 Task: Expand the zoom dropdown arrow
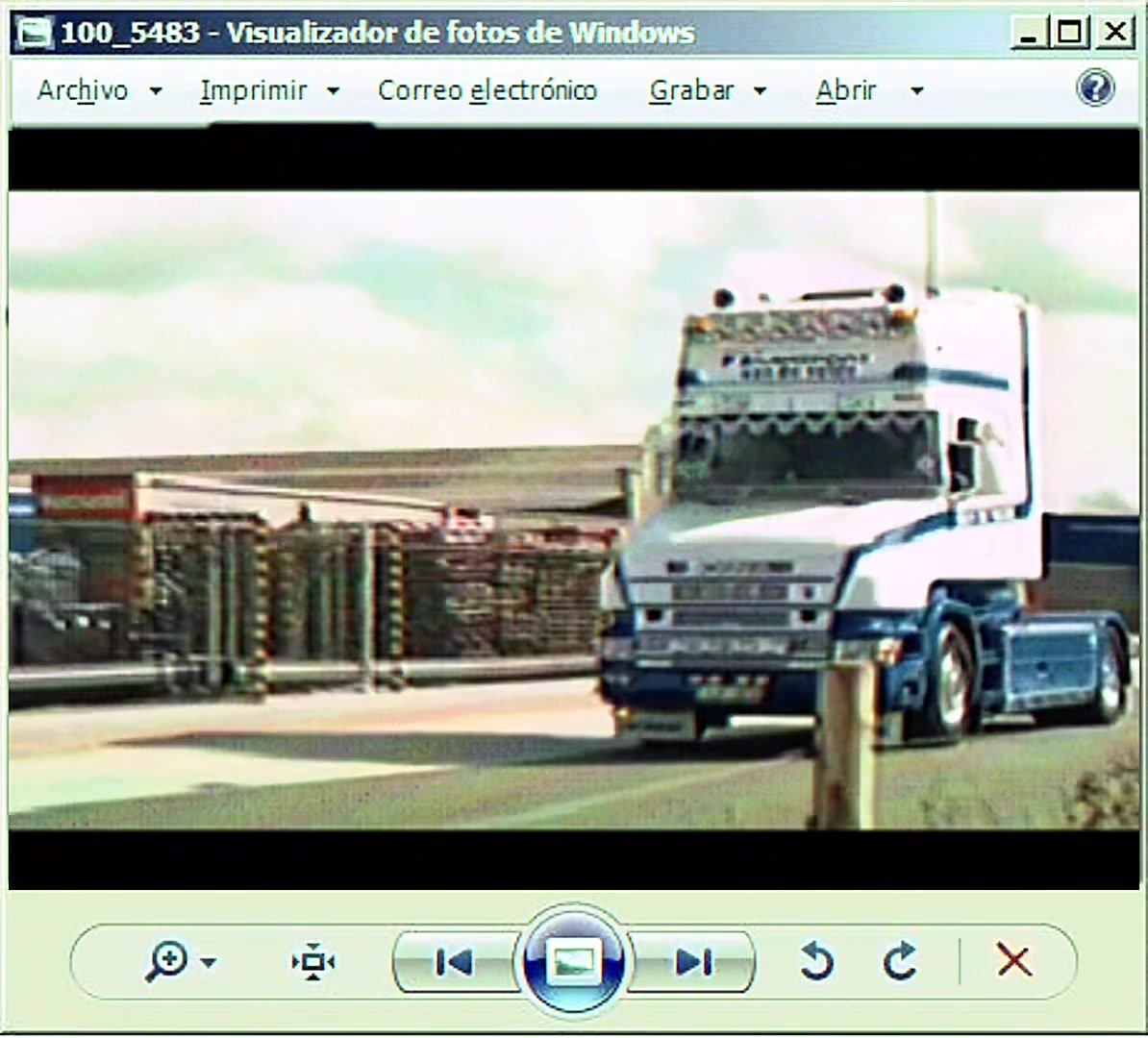pyautogui.click(x=209, y=963)
